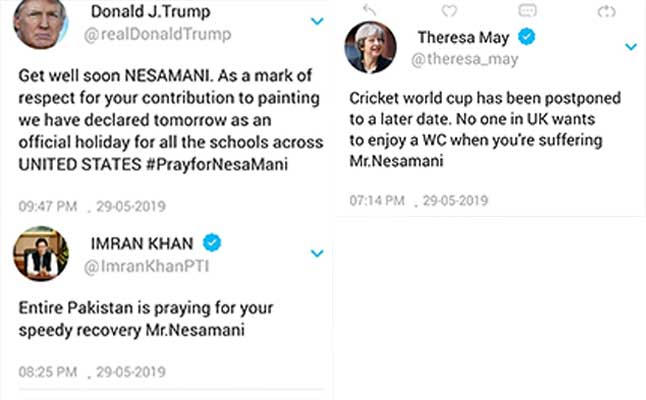Viewport: 646px width, 400px height.
Task: Click the 09:47 PM timestamp
Action: [x=48, y=208]
